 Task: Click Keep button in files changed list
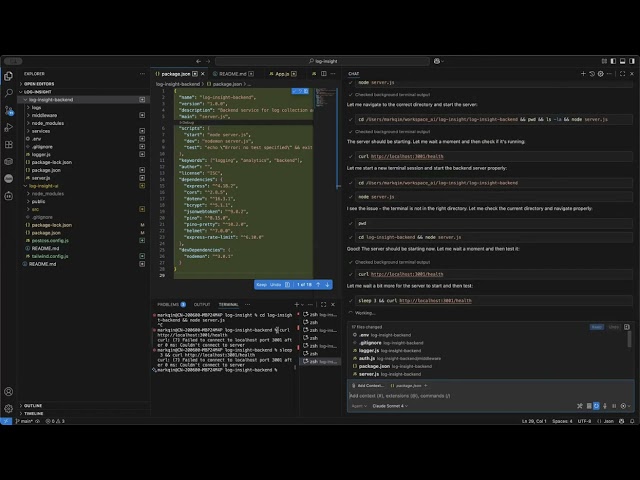(x=597, y=327)
